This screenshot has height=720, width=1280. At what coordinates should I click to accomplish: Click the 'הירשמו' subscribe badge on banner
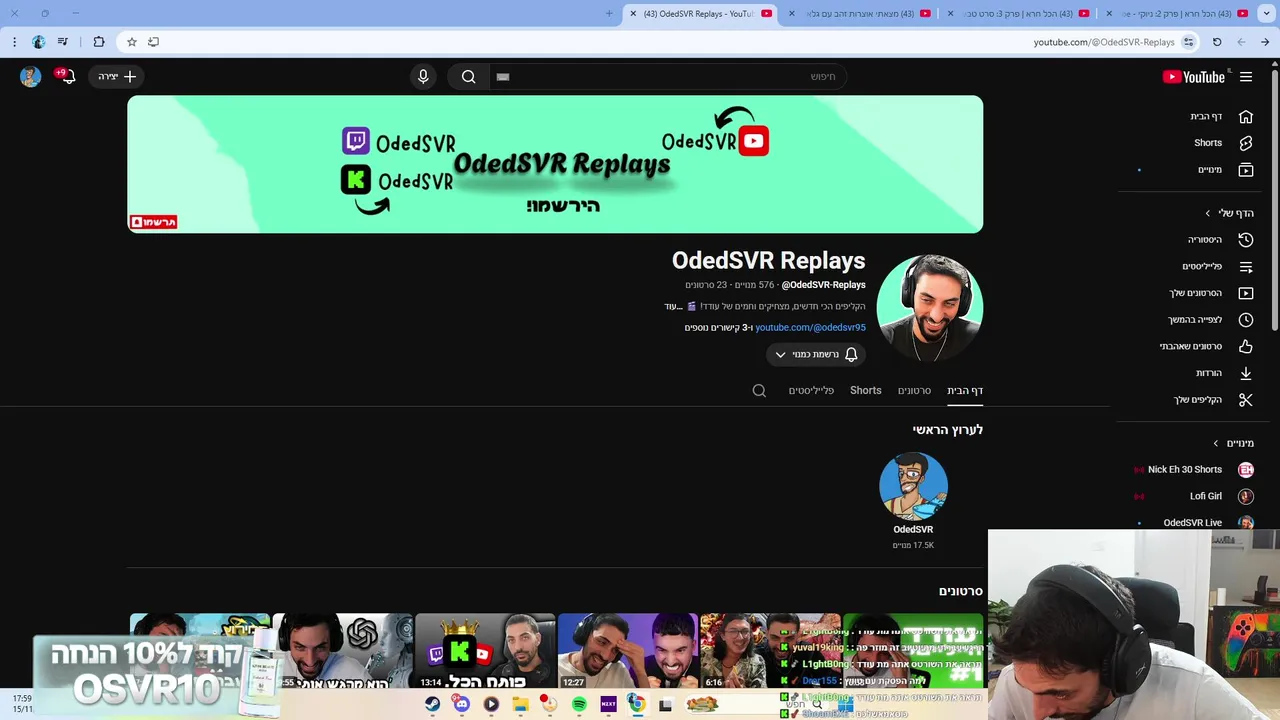click(x=153, y=222)
